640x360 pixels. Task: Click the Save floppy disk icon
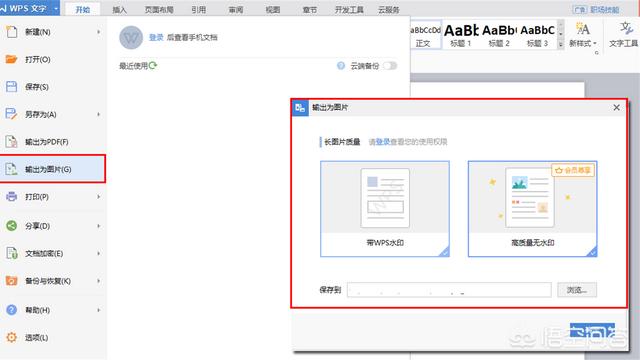[x=11, y=87]
